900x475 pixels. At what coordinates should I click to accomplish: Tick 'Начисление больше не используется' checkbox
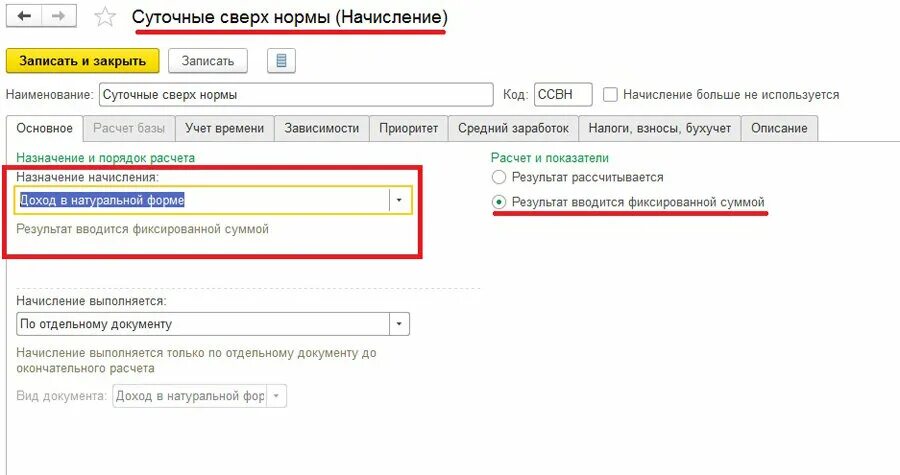click(x=610, y=95)
